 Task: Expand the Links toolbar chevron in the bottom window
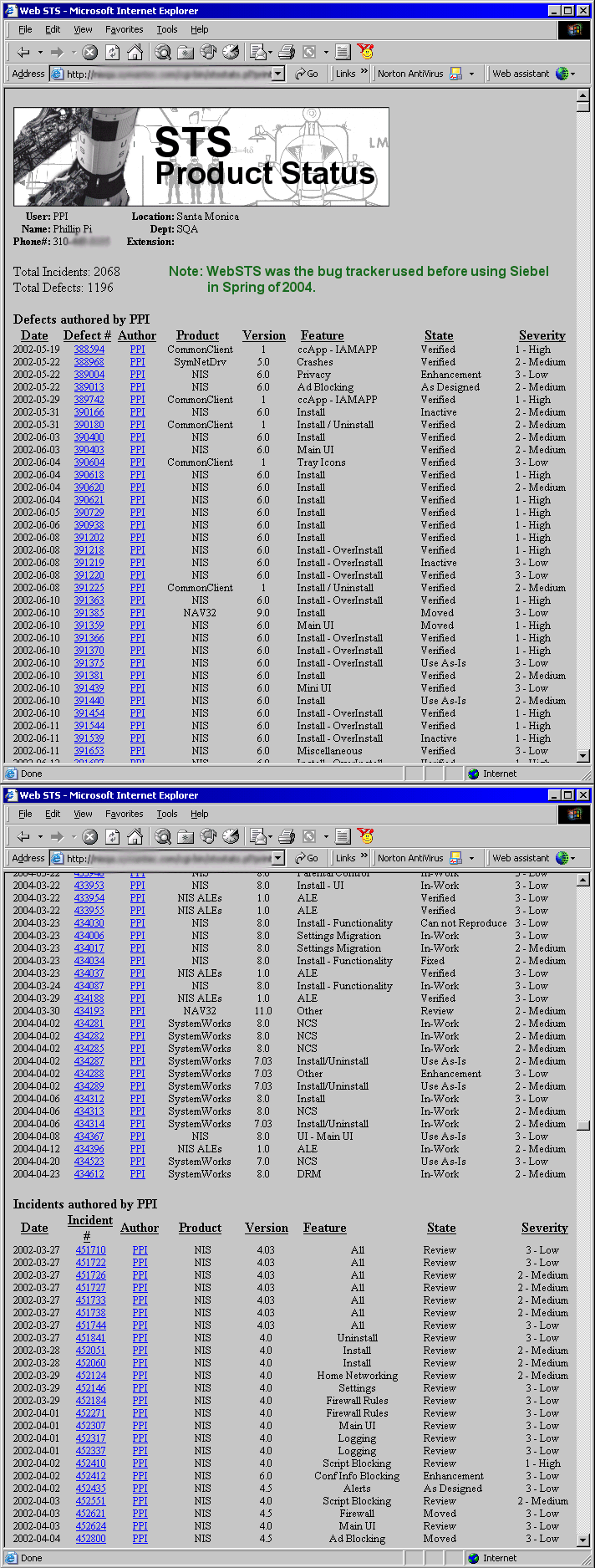364,857
